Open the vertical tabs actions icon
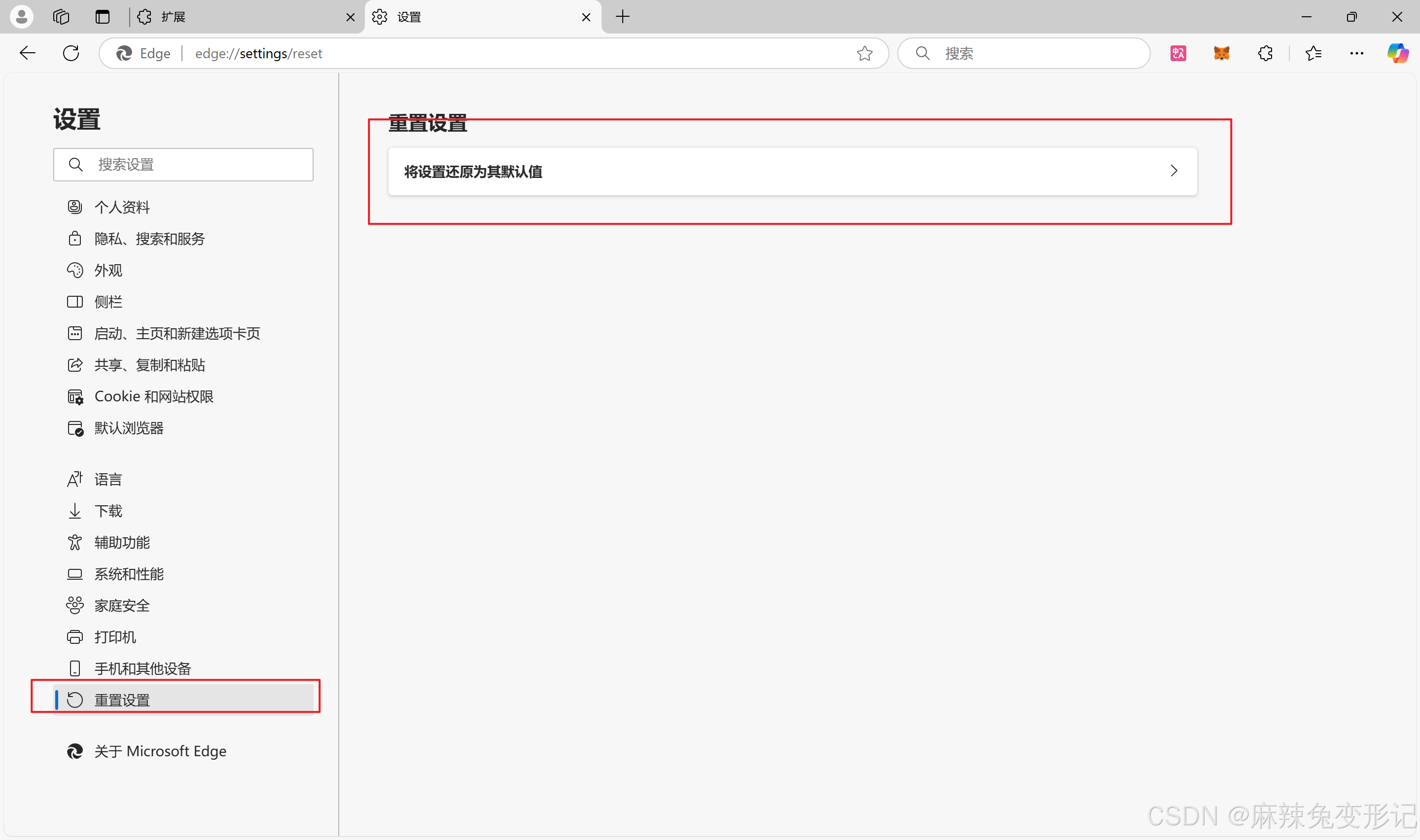Screen dimensions: 1420x840 (103, 17)
